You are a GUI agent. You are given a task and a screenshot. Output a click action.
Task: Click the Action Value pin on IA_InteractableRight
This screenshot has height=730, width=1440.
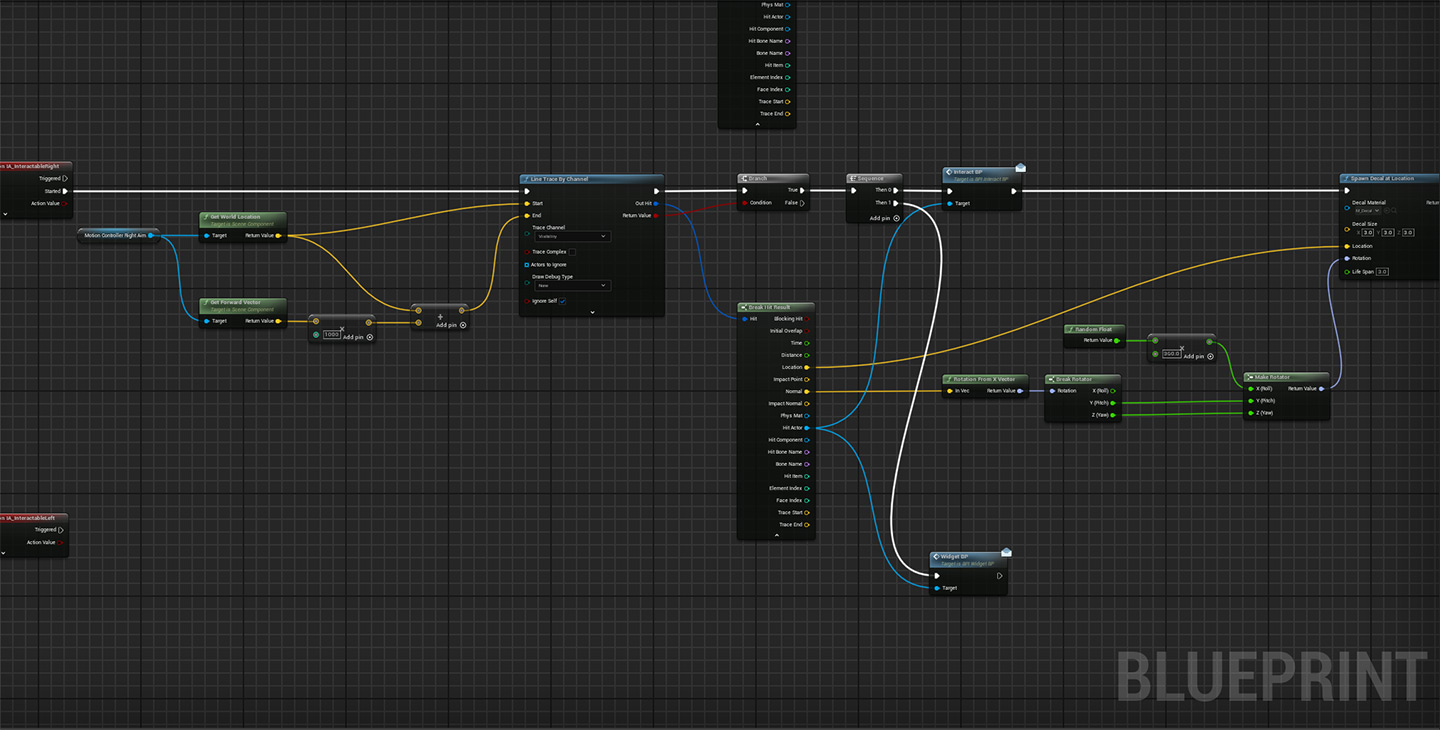point(65,203)
